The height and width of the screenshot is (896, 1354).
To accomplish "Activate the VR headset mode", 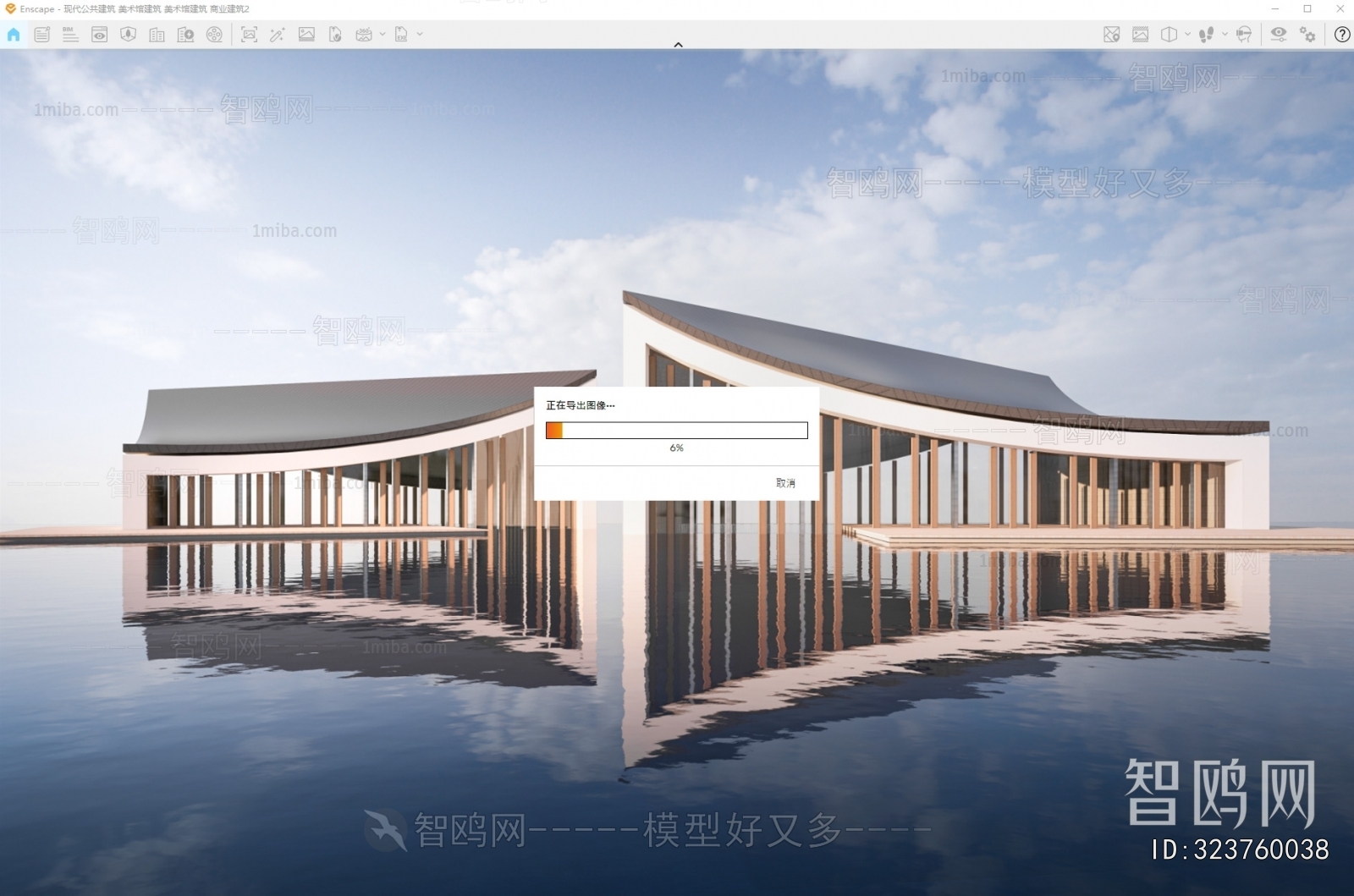I will click(x=1245, y=35).
